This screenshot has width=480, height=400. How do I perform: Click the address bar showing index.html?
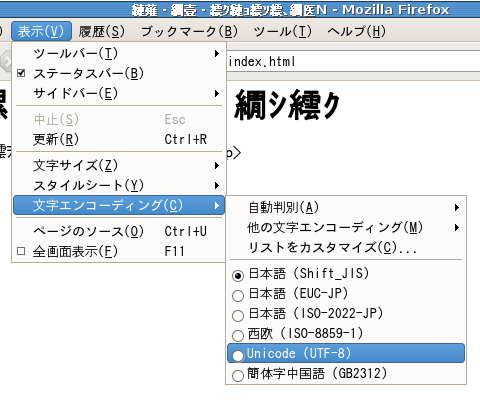(x=353, y=61)
